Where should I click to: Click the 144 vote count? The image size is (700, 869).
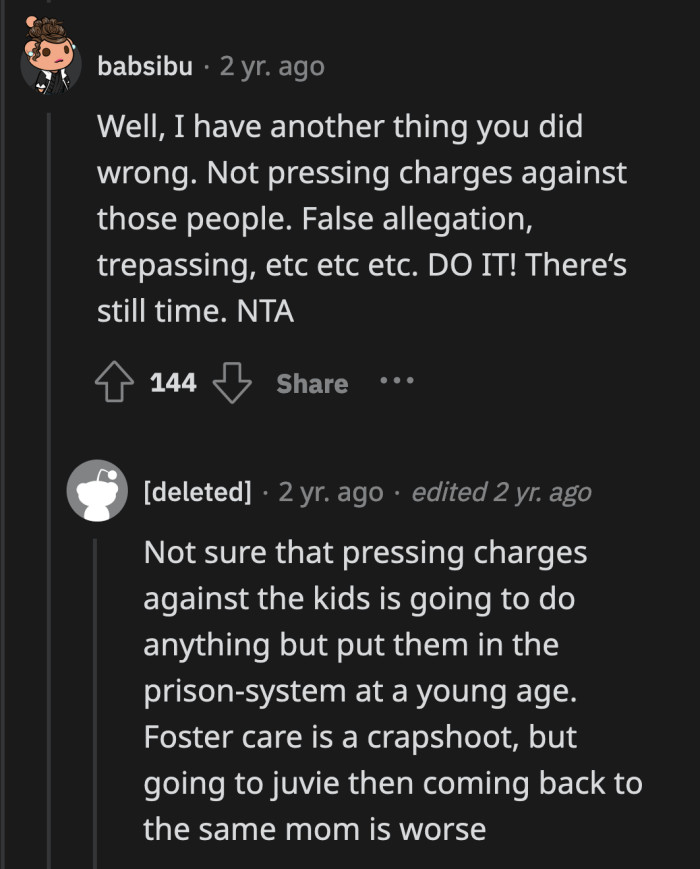click(173, 382)
